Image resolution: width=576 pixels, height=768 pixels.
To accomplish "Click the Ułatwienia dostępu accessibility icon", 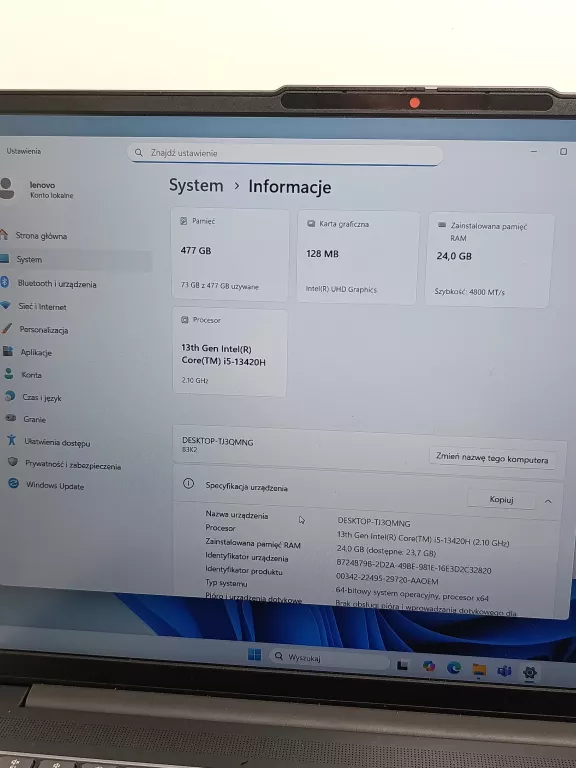I will pos(12,440).
